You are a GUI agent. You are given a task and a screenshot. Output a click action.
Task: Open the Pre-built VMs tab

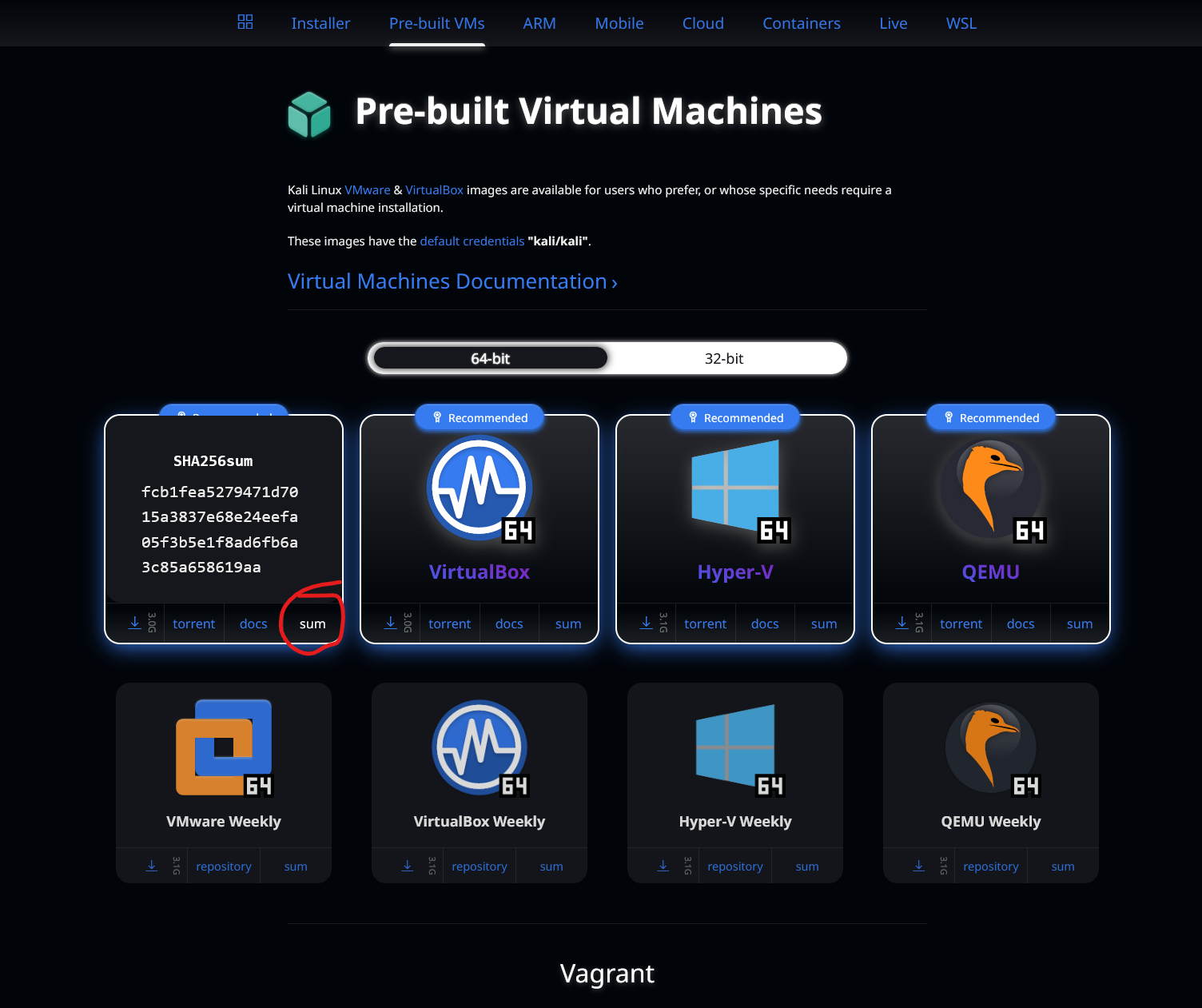click(437, 23)
